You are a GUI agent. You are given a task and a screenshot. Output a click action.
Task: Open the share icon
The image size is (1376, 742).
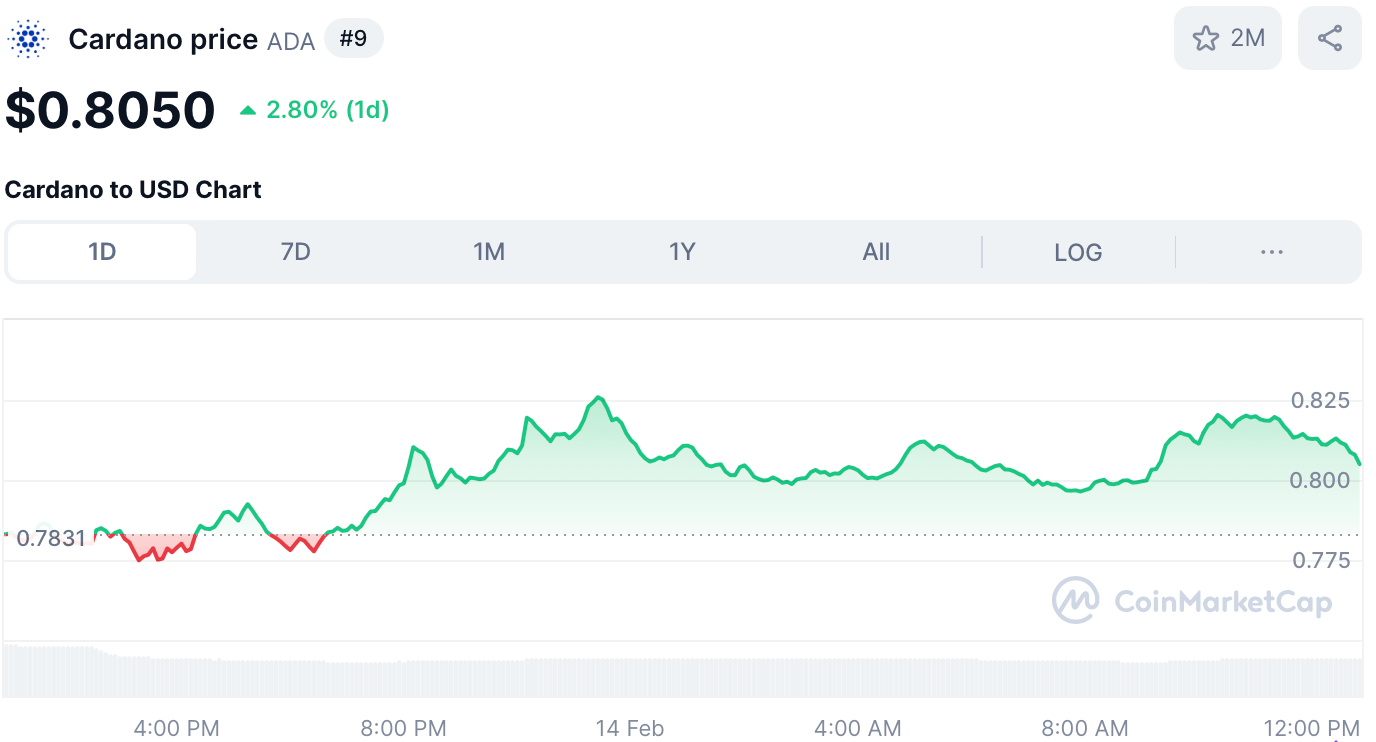pos(1329,37)
